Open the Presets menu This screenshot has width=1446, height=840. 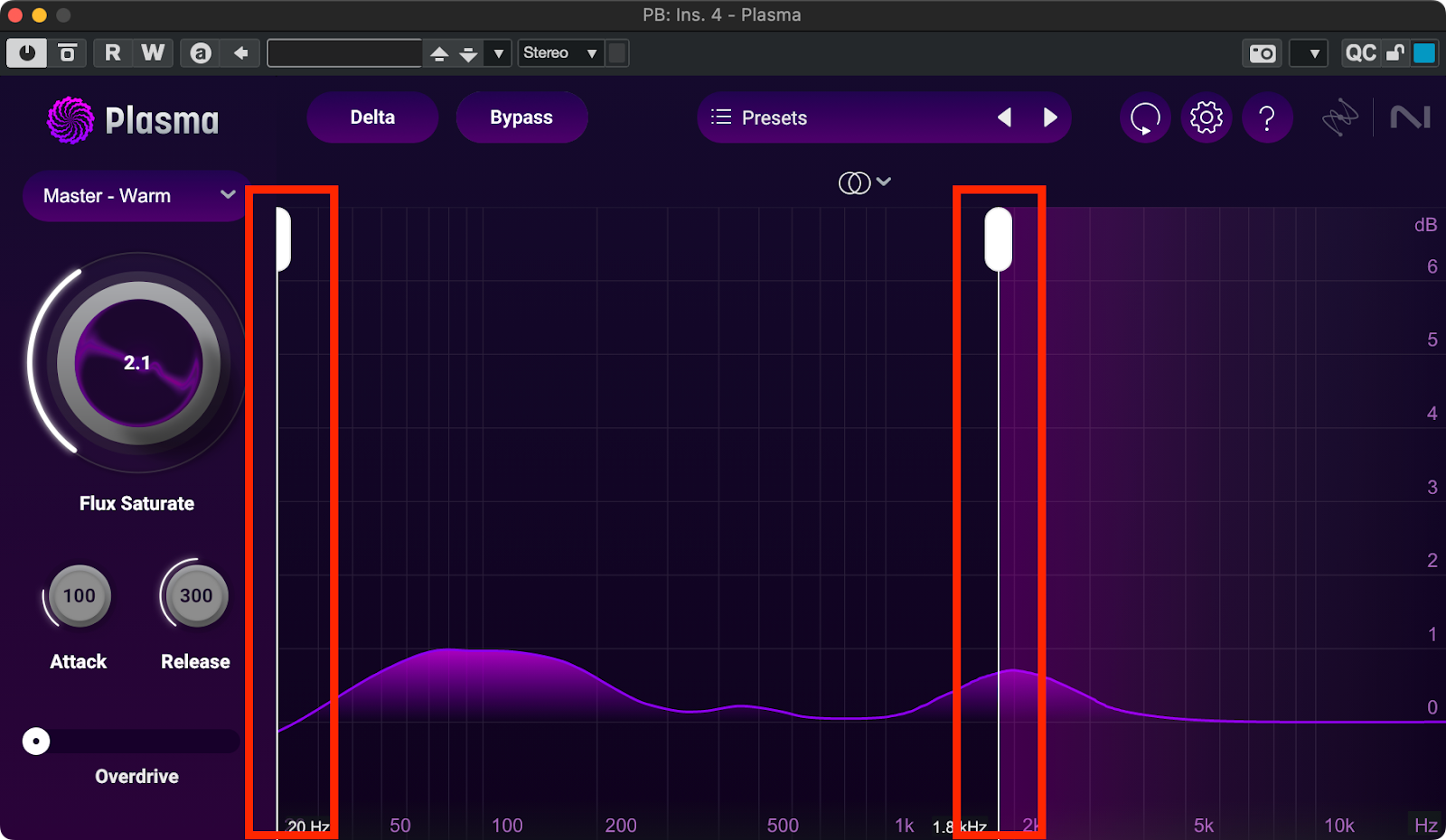[774, 117]
